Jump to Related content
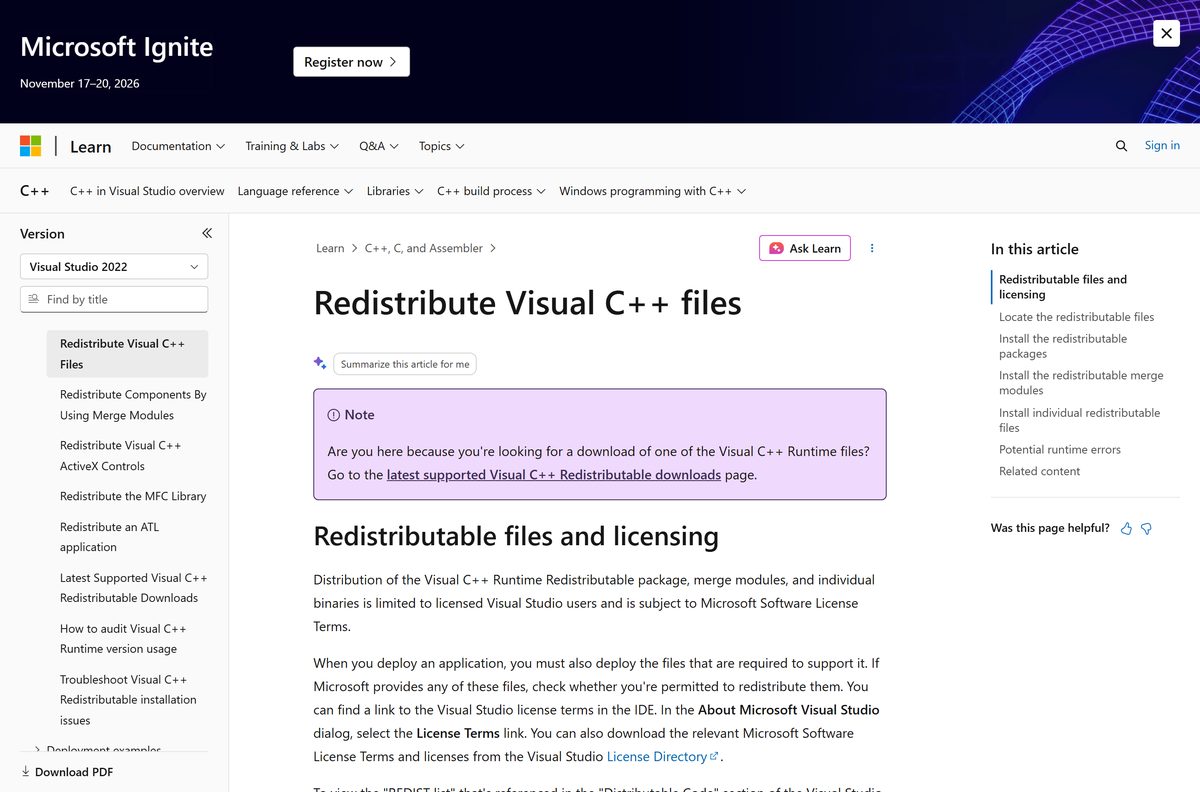Viewport: 1200px width, 792px height. pyautogui.click(x=1040, y=472)
